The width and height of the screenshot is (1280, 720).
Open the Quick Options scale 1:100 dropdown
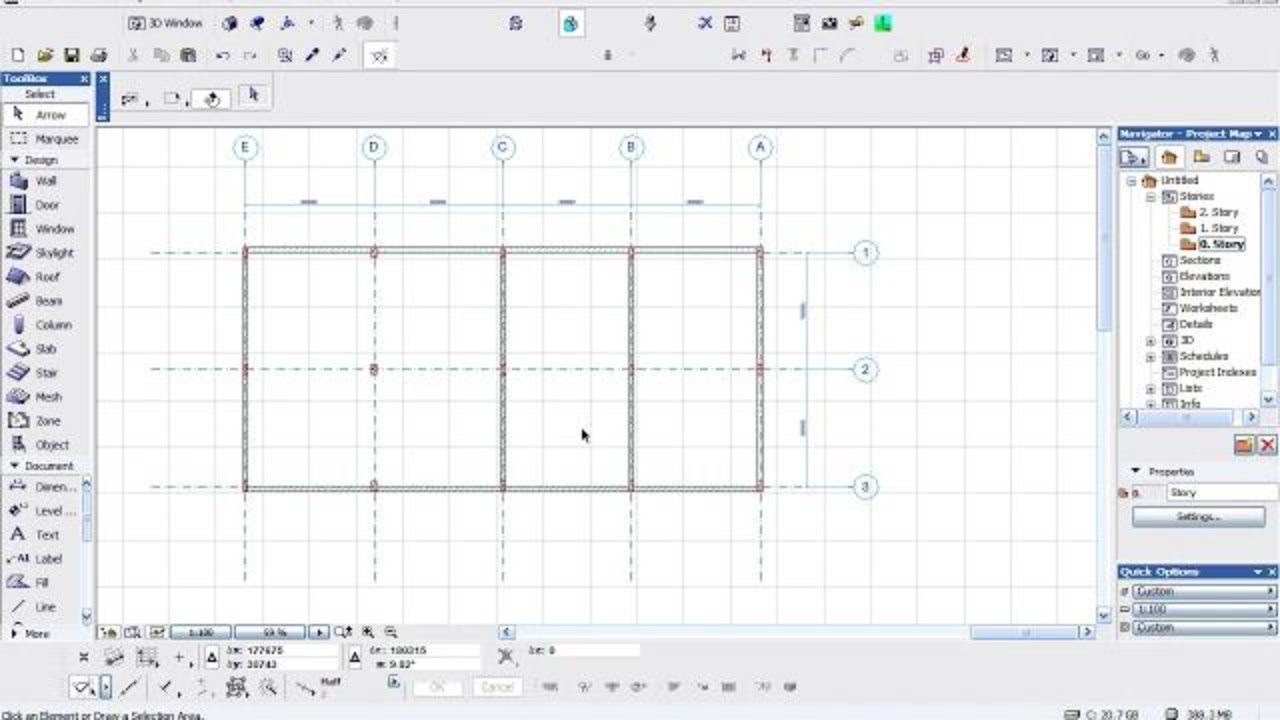[1204, 609]
